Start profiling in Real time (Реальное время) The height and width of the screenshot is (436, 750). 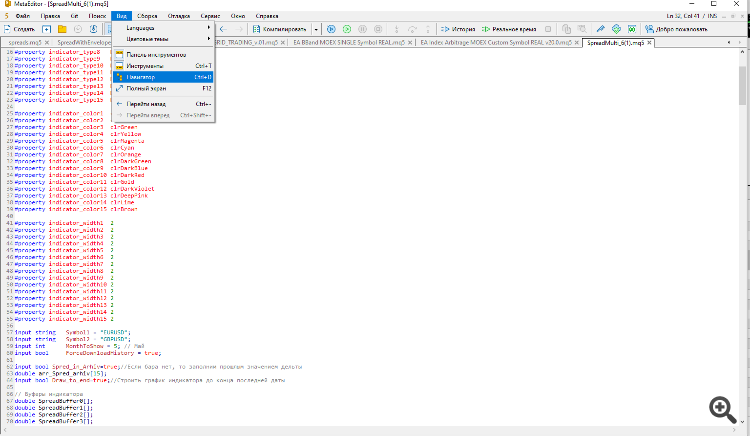coord(509,29)
